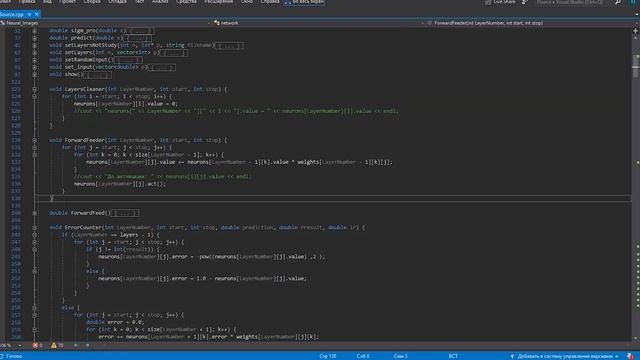Click the collapsed [...] box after show()
Viewport: 640px width, 360px height.
click(x=97, y=75)
